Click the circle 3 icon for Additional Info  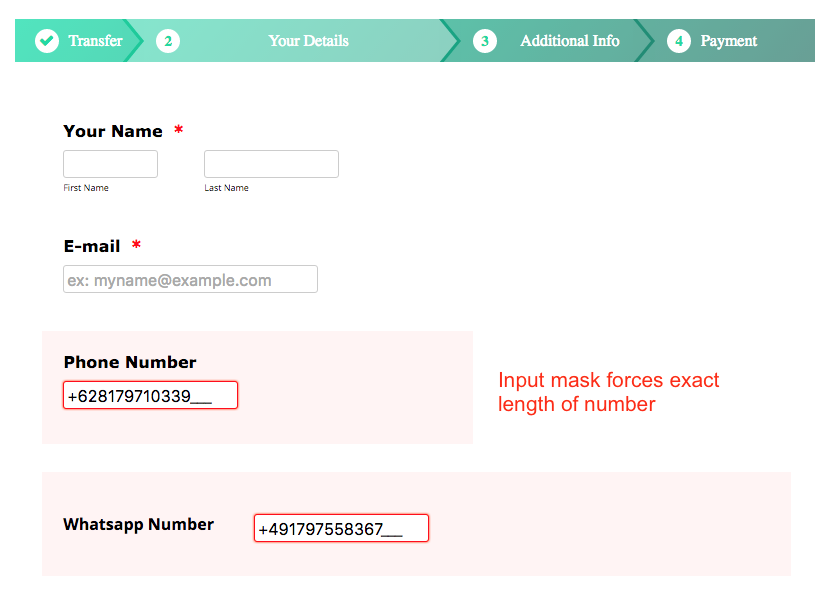click(485, 41)
